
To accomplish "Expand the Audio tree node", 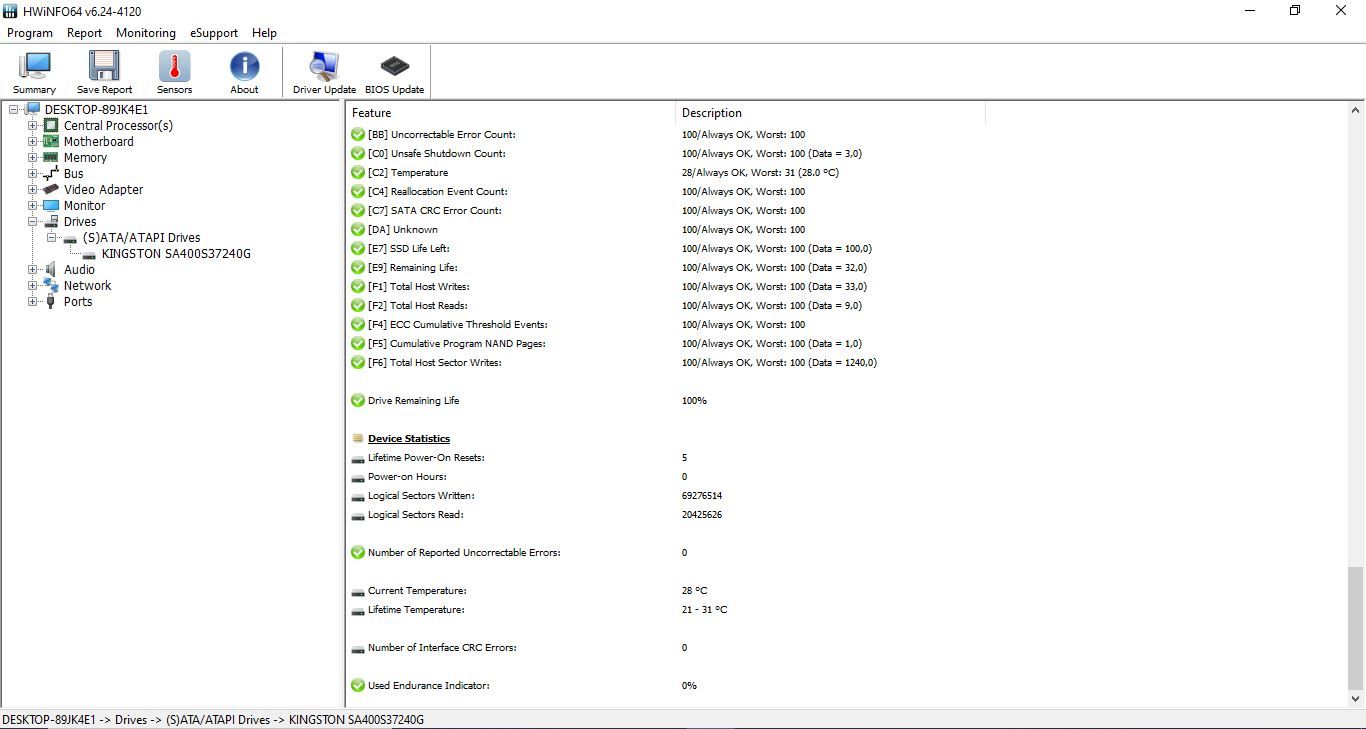I will [33, 269].
